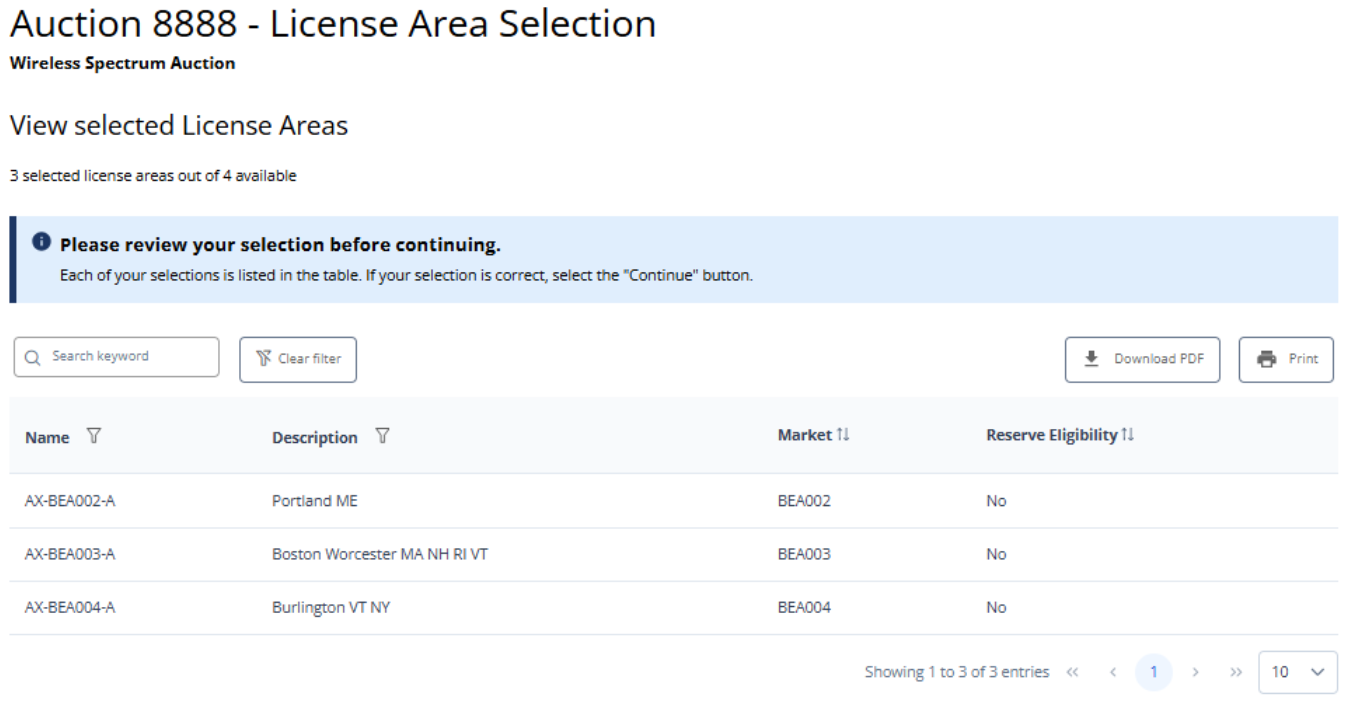
Task: Focus the Search keyword field
Action: (117, 357)
